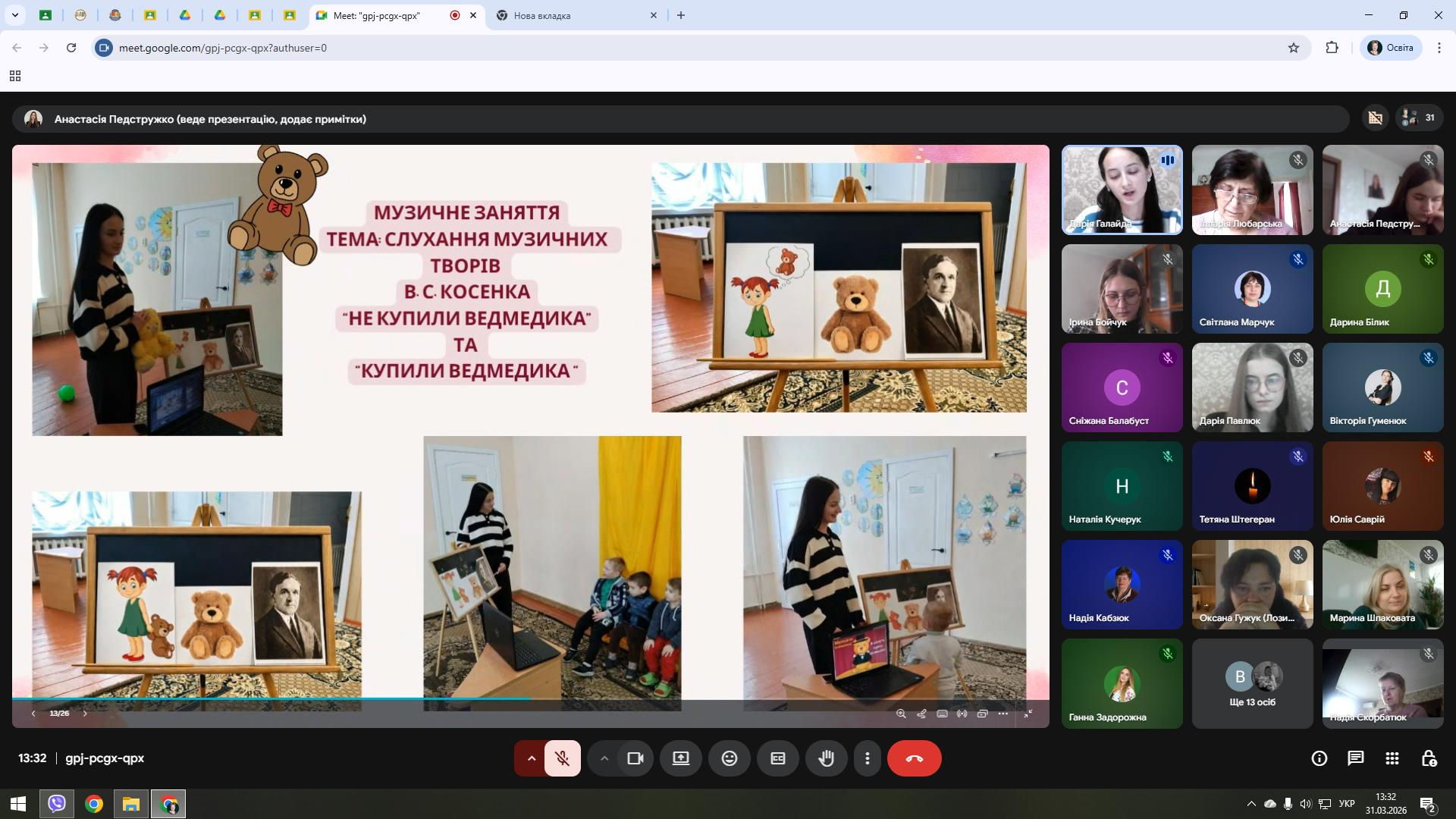This screenshot has height=819, width=1456.
Task: Reload the Meet page
Action: 71,48
